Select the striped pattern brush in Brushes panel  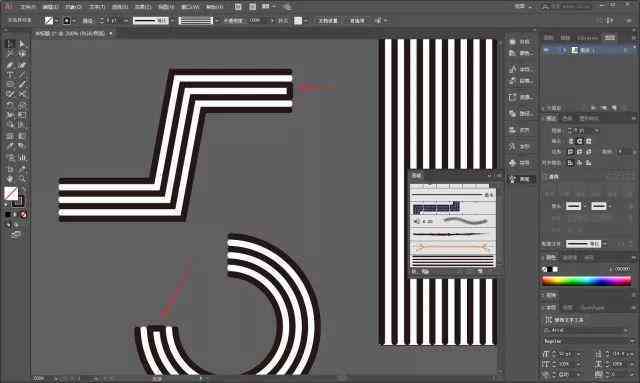point(453,261)
